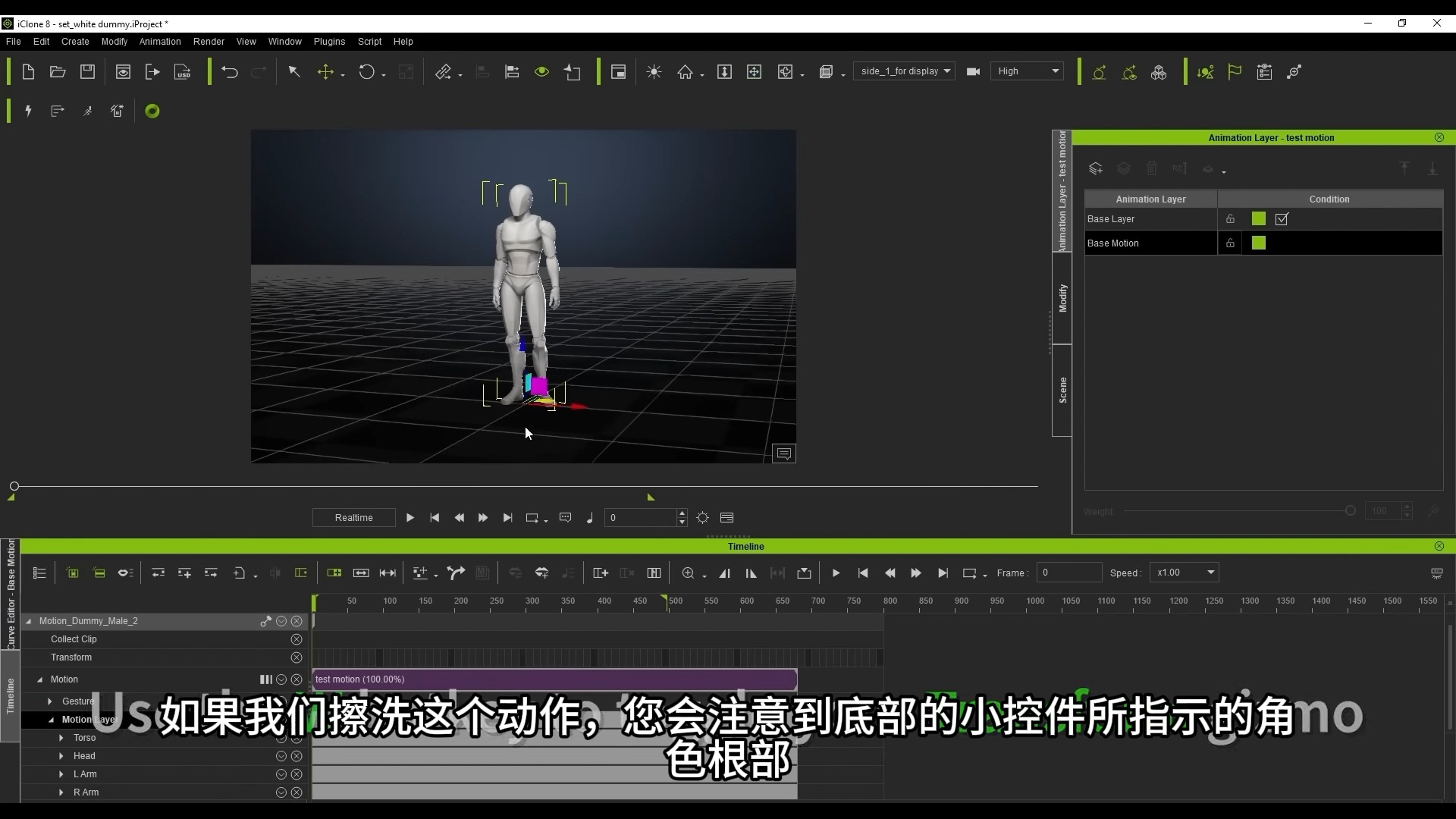Click the Save project icon
The height and width of the screenshot is (819, 1456).
pyautogui.click(x=87, y=72)
